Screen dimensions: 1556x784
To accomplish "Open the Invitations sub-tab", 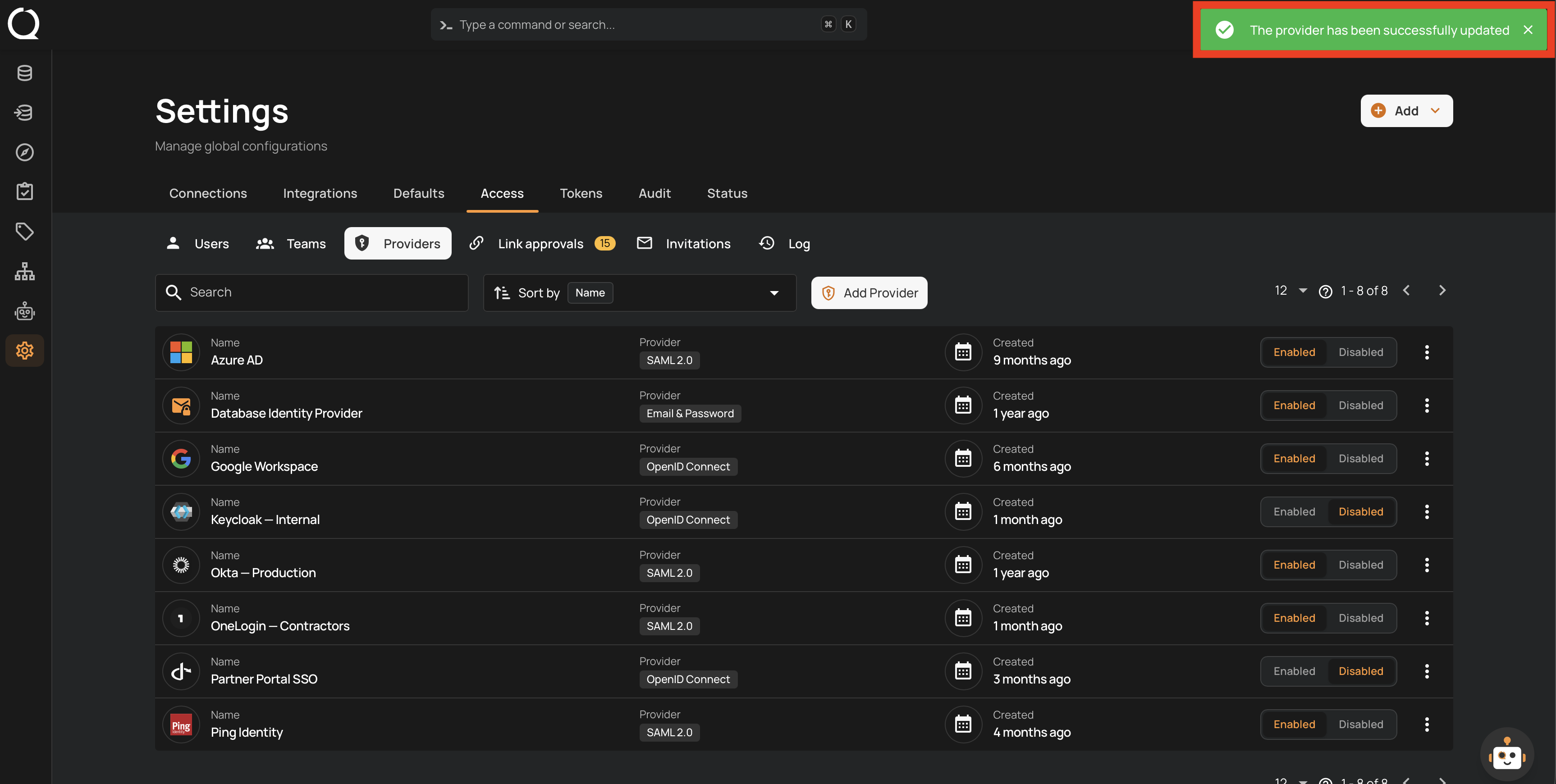I will [684, 243].
